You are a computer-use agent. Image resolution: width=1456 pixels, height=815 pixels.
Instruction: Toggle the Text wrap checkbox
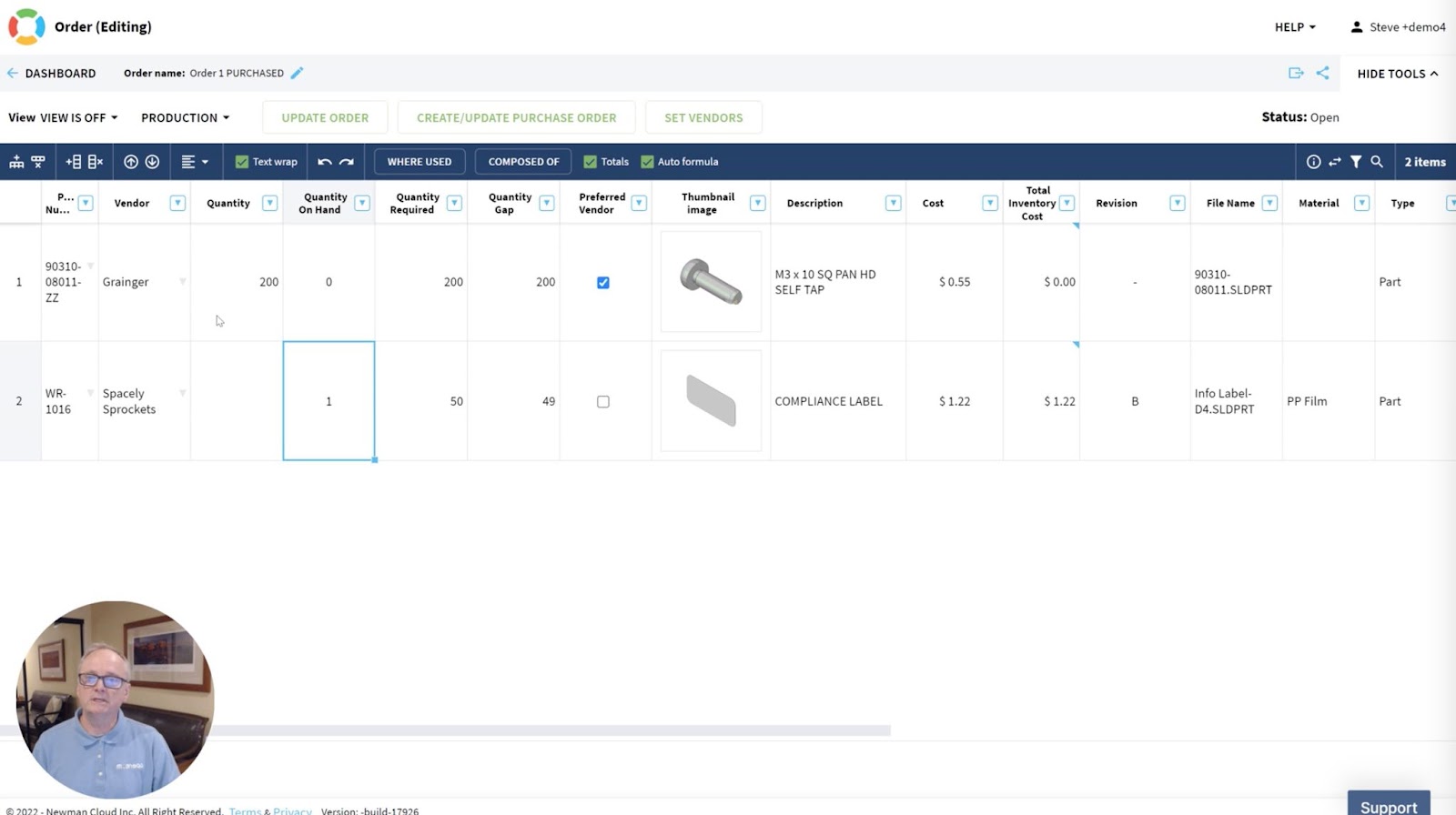pos(242,162)
